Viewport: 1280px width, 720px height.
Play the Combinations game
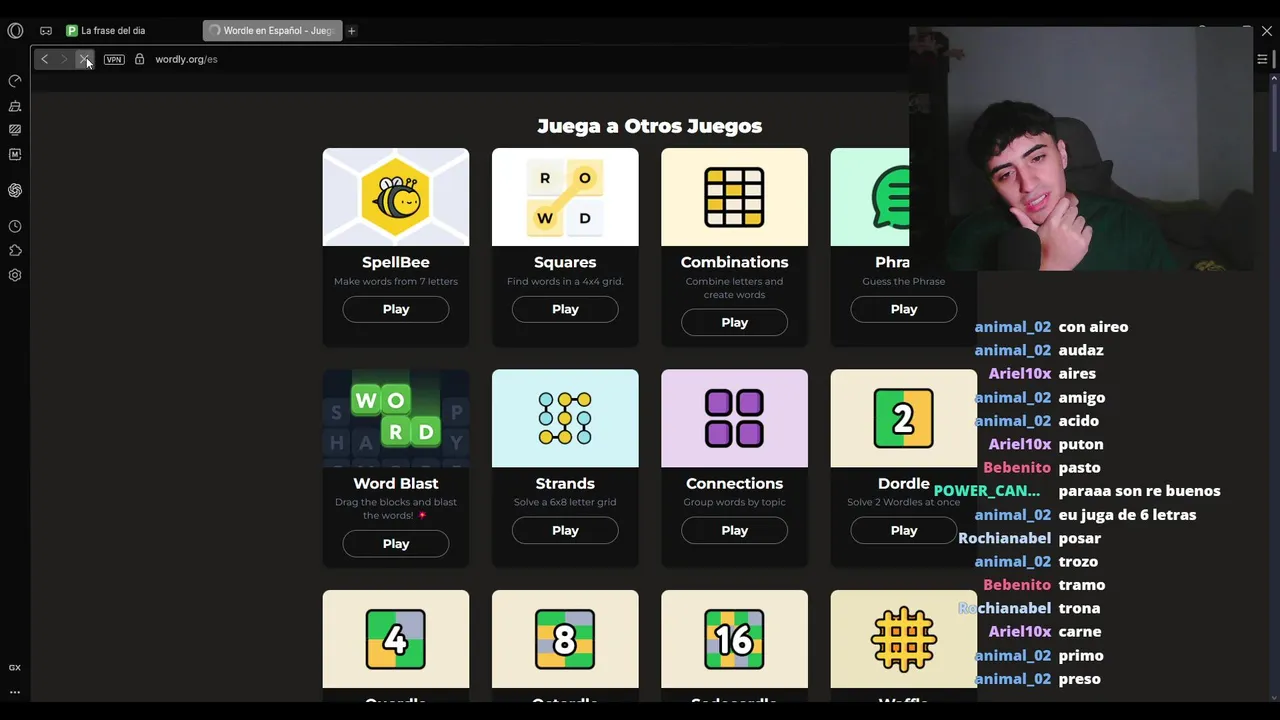pos(734,322)
